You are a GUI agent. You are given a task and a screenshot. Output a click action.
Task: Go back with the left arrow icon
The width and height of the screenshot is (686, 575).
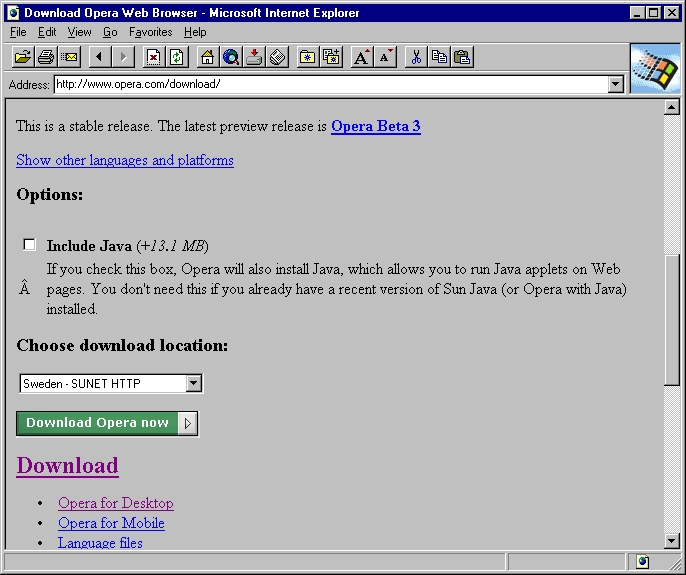point(99,57)
